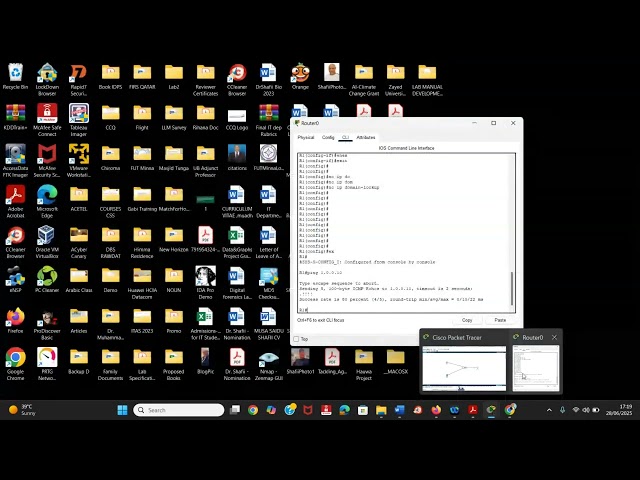Select the LAB MANUAL DEVELOPMENT folder

pos(427,80)
